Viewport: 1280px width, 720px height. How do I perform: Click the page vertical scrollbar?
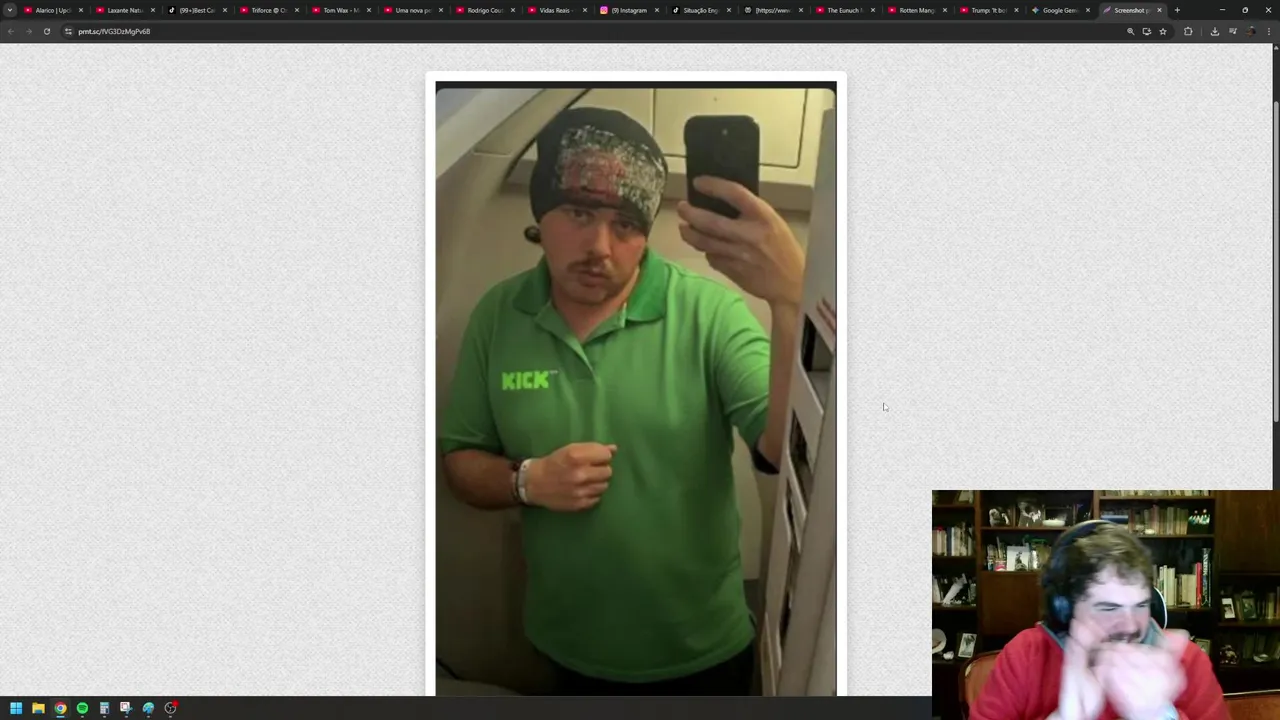click(x=1275, y=260)
